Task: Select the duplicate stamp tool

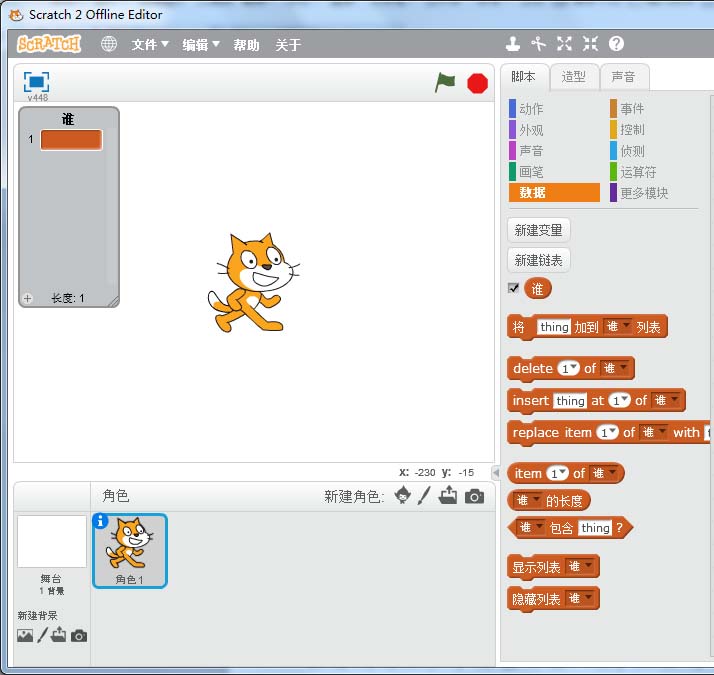Action: click(x=512, y=44)
